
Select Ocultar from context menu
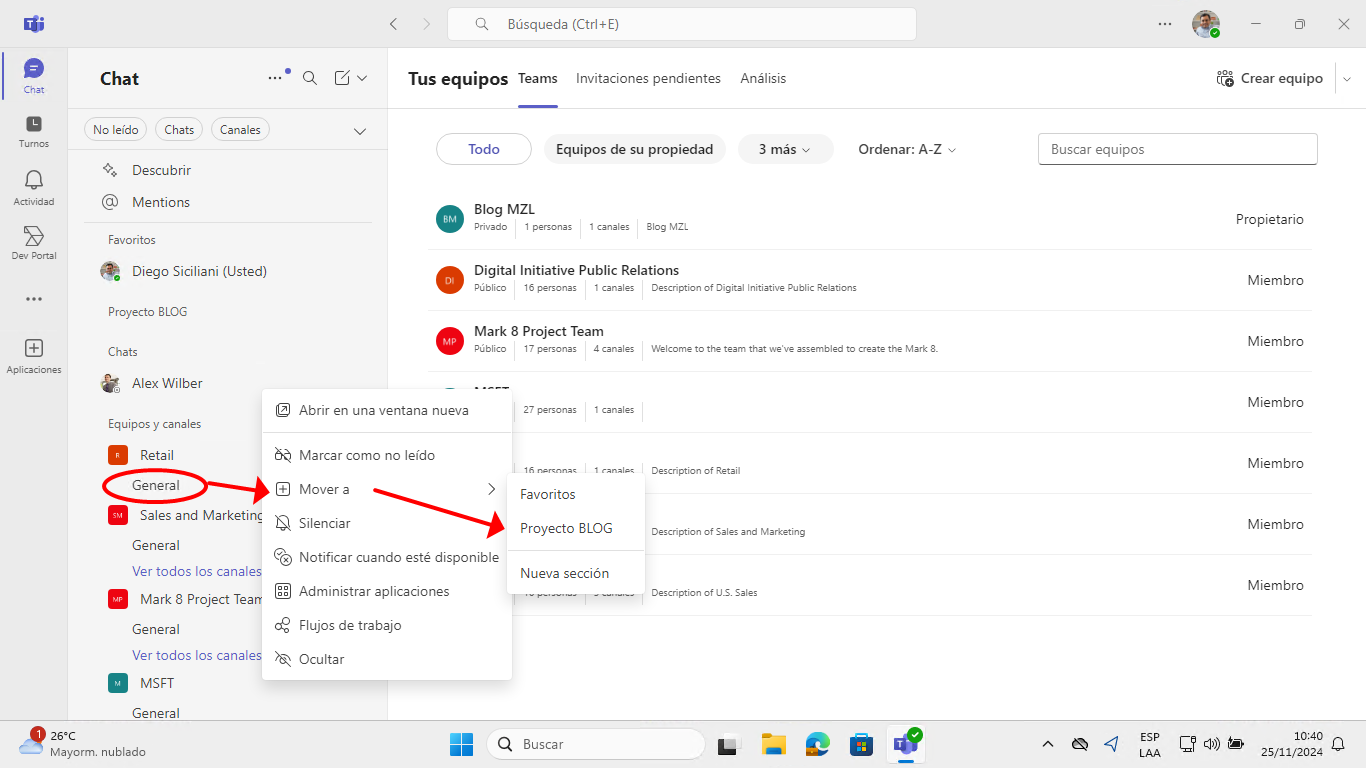pyautogui.click(x=387, y=659)
